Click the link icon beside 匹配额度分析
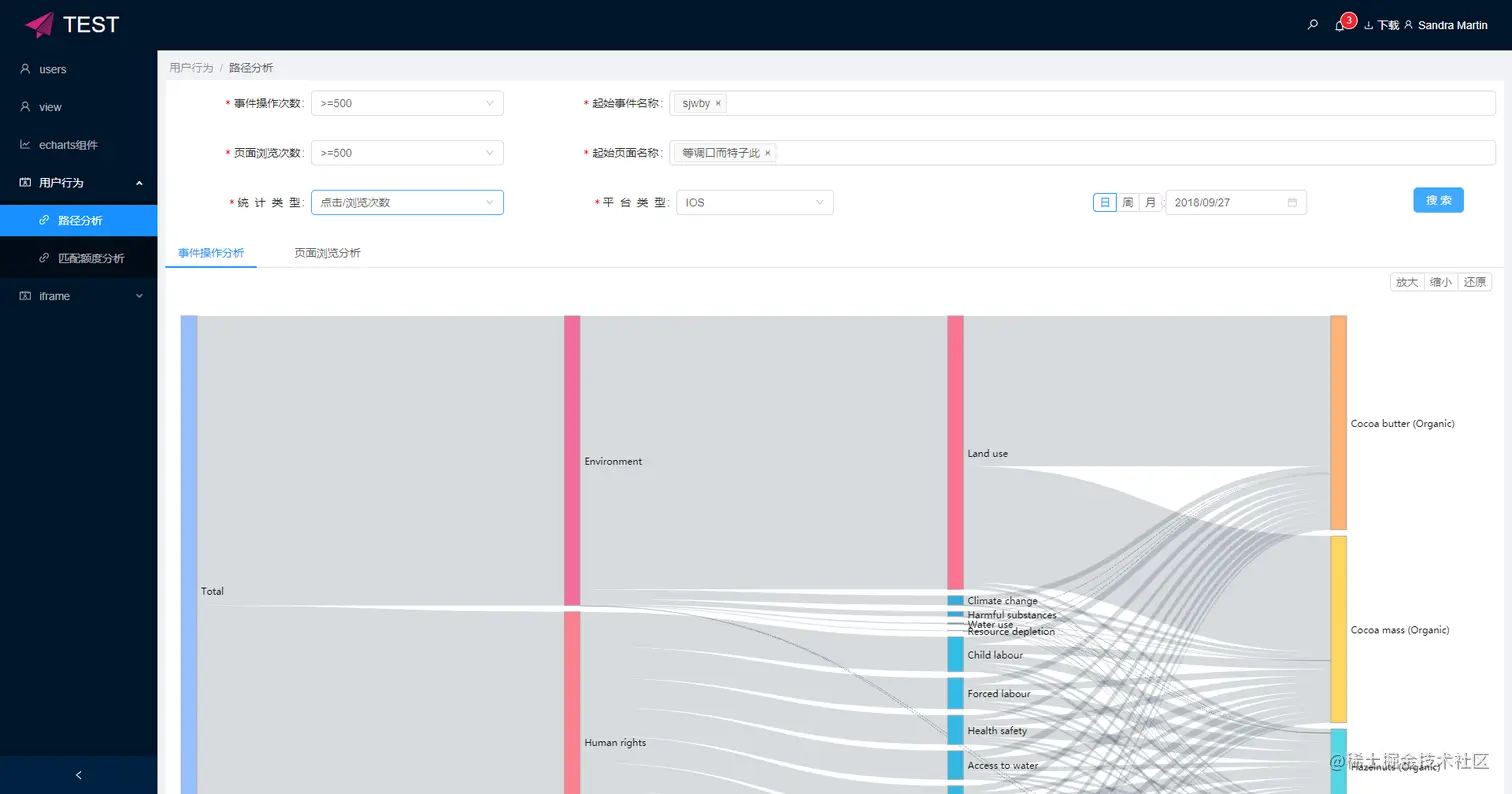The image size is (1512, 794). tap(44, 258)
